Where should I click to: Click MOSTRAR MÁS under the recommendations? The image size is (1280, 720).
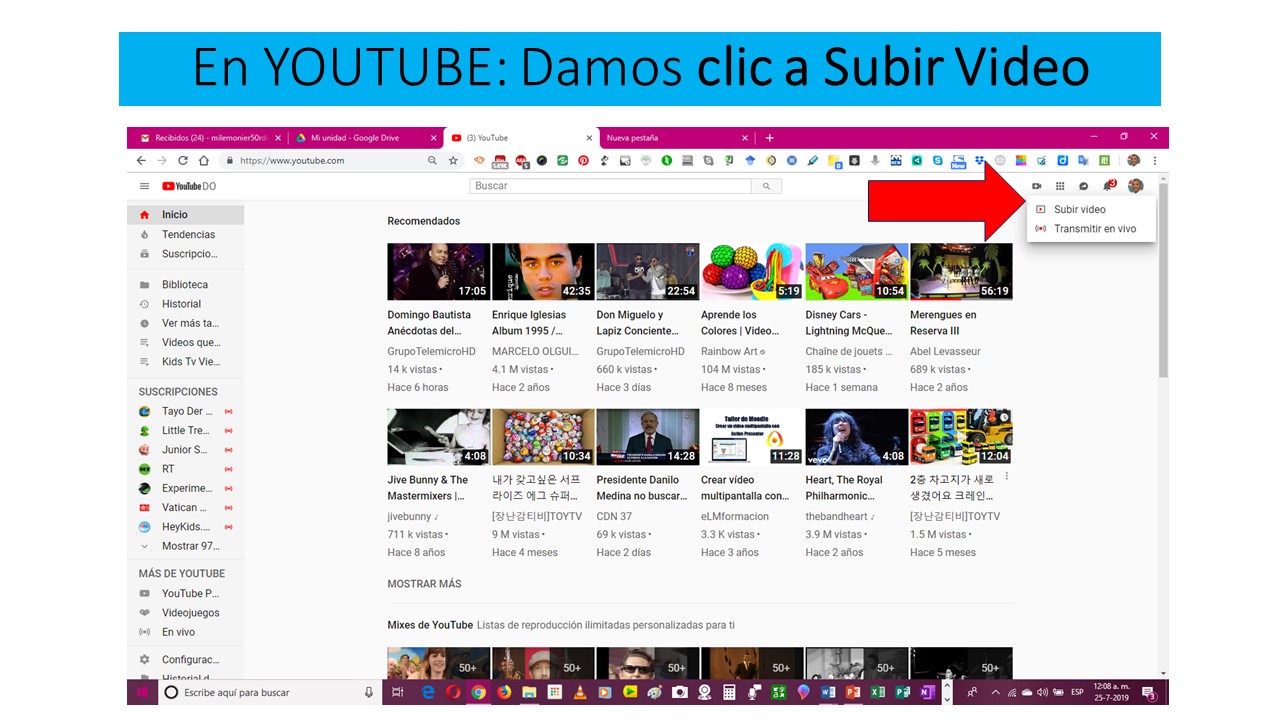point(424,584)
